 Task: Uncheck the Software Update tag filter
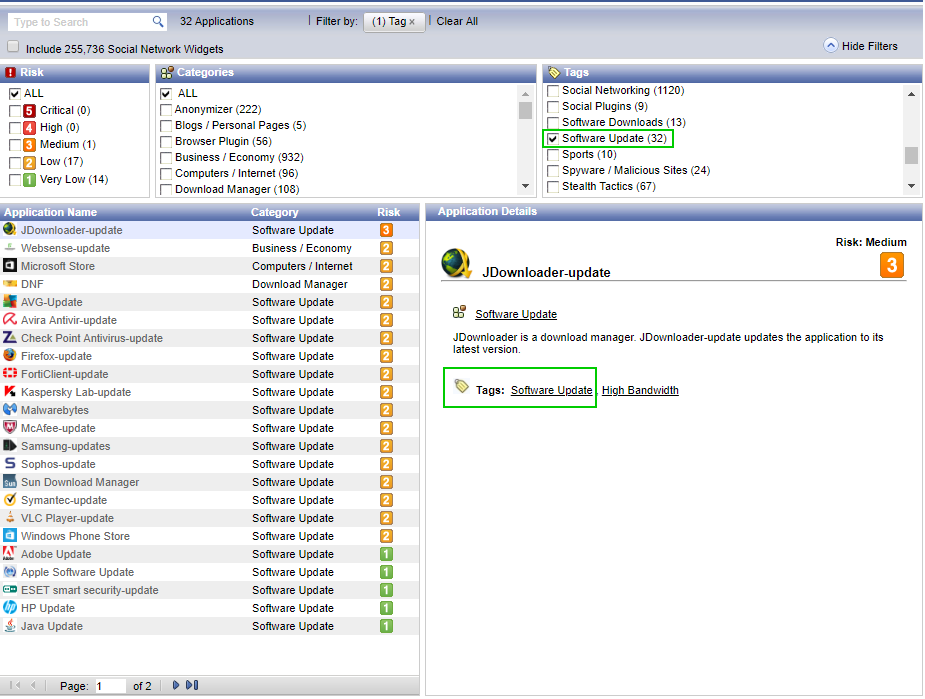(x=553, y=139)
